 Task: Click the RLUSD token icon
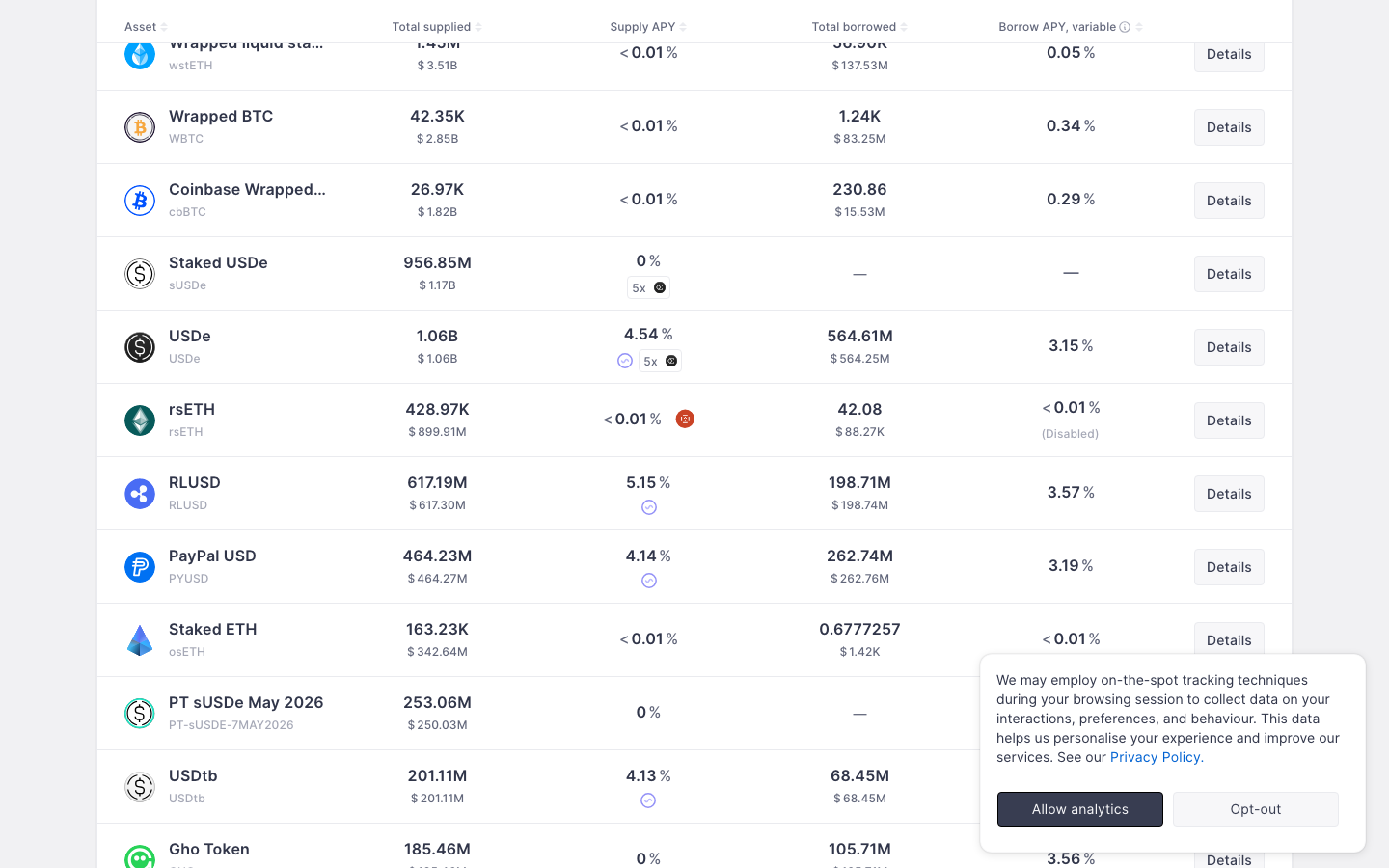coord(140,493)
